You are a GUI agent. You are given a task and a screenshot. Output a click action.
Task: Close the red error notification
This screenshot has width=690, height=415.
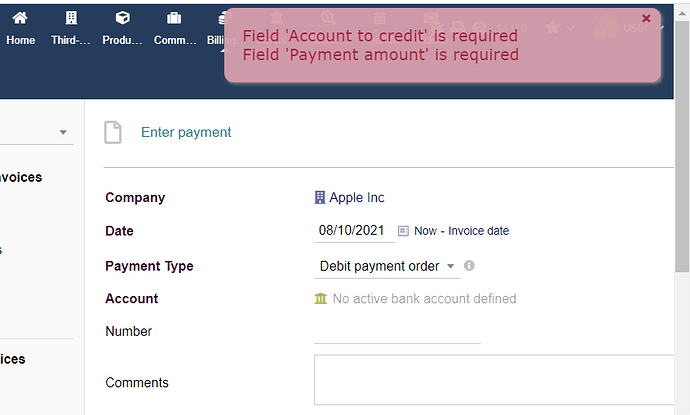click(646, 18)
